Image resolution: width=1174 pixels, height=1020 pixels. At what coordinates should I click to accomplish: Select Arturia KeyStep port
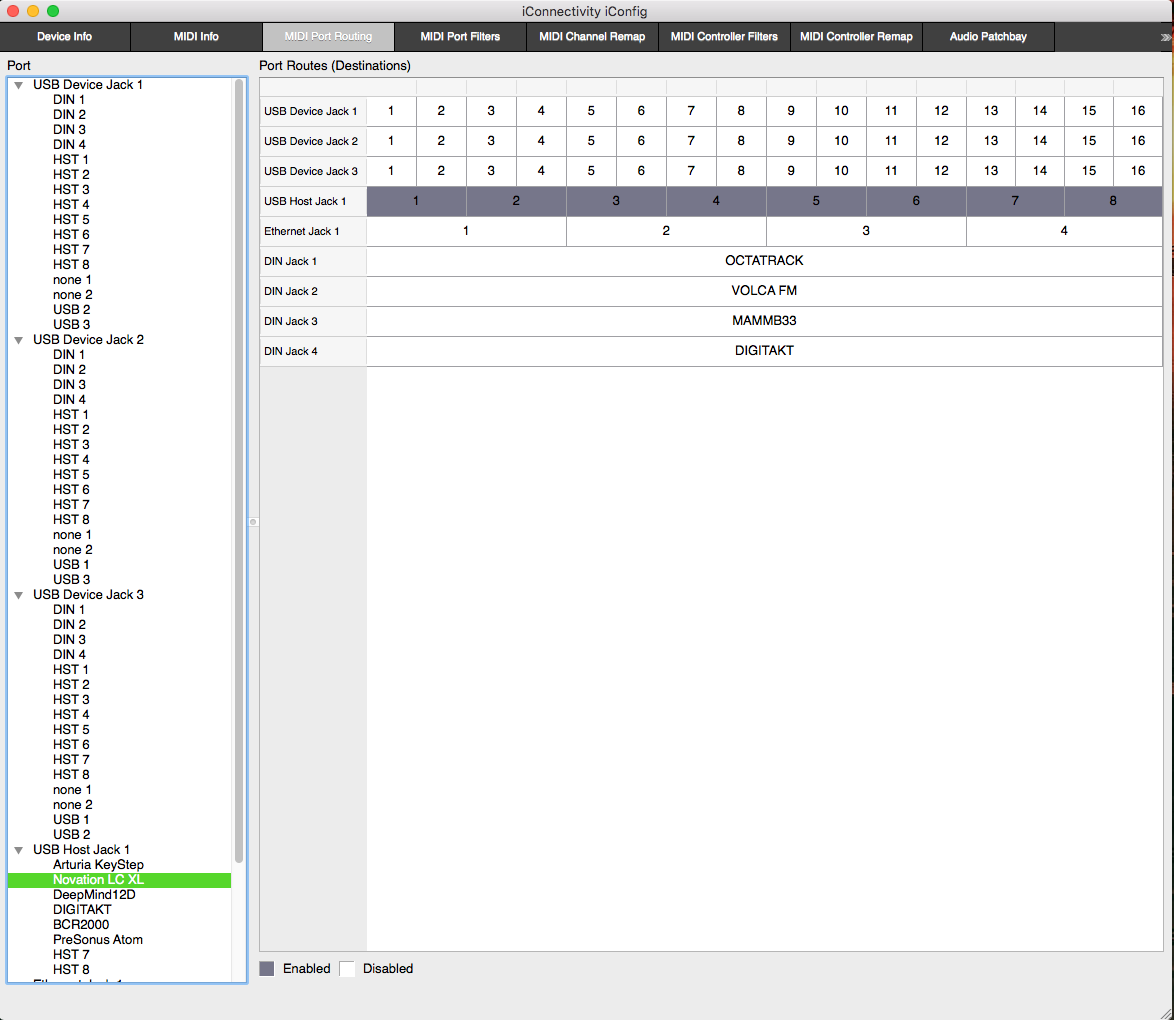click(98, 865)
